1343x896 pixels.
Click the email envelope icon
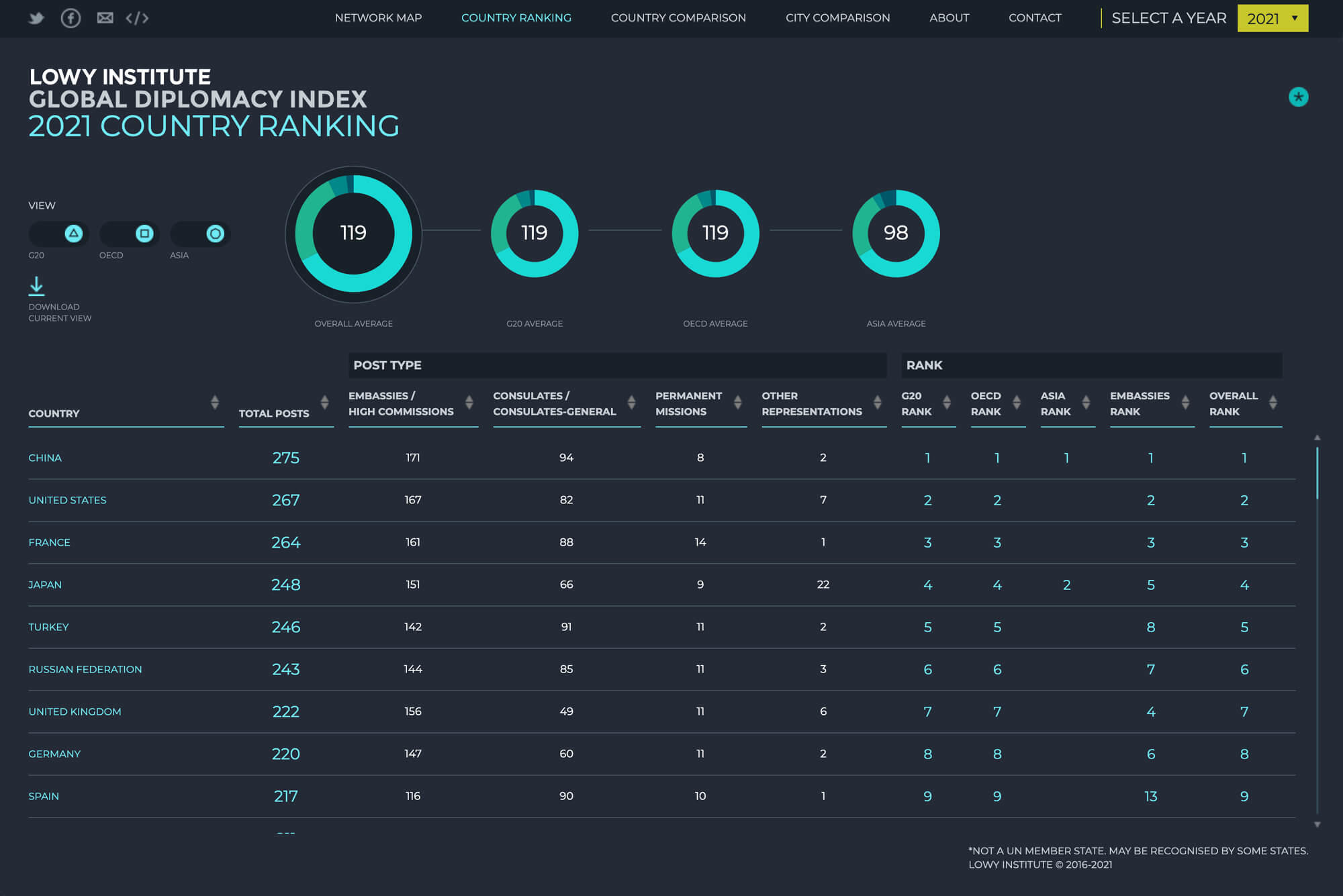(x=105, y=18)
